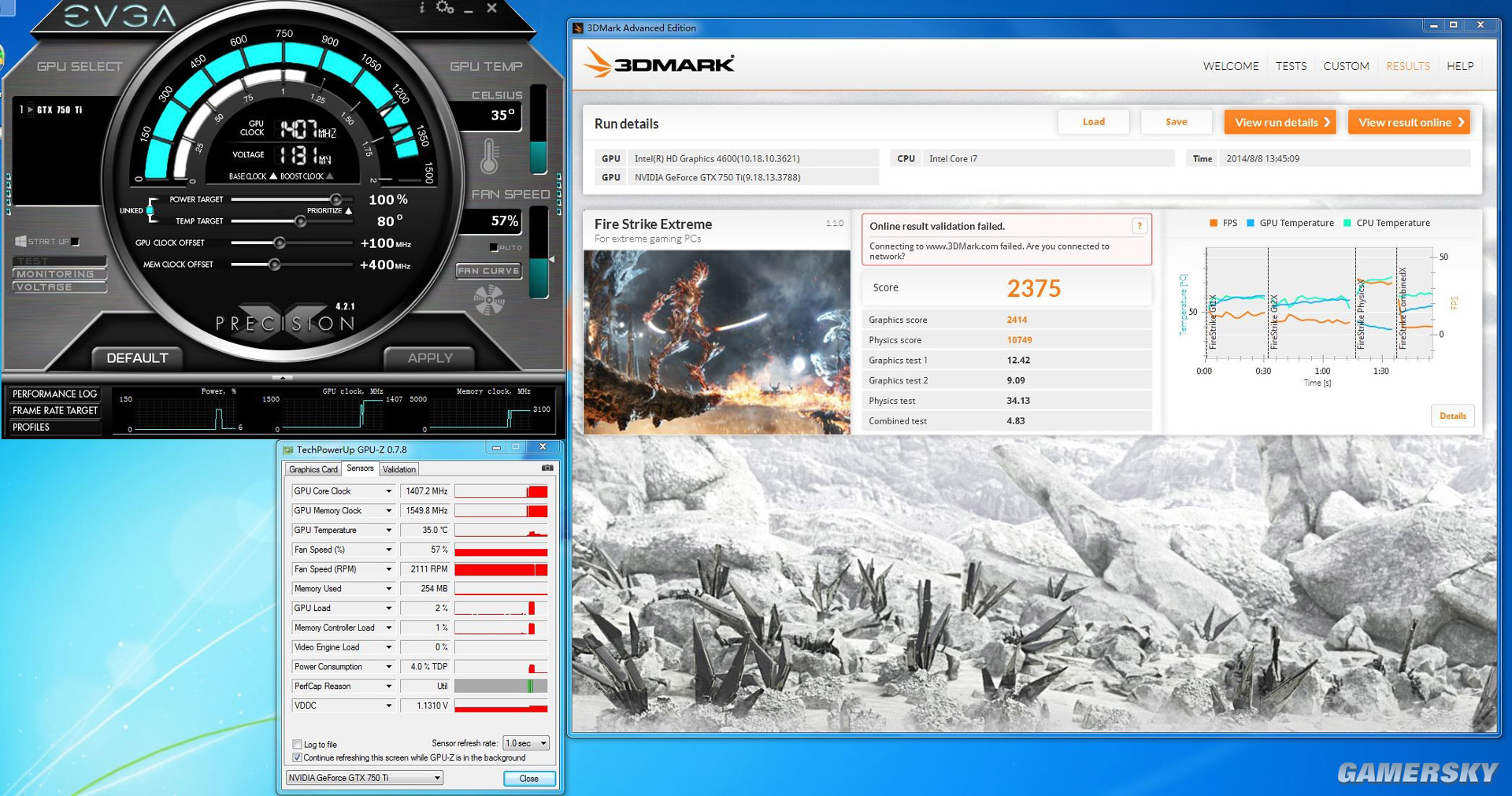
Task: Click the help question mark in validation notice
Action: tap(1139, 226)
